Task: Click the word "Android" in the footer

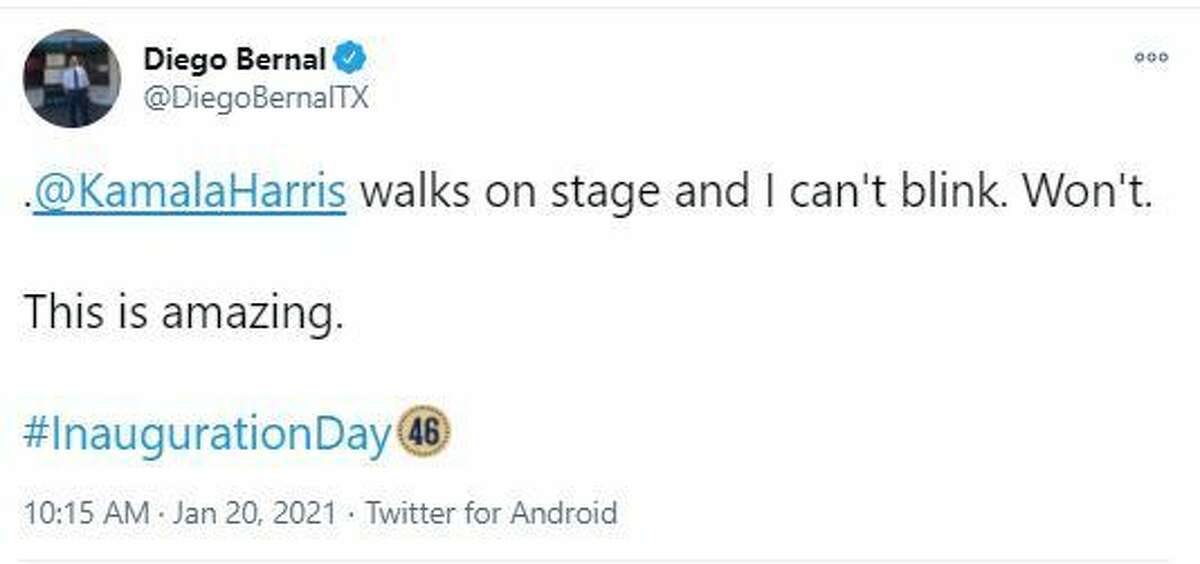Action: click(x=564, y=514)
